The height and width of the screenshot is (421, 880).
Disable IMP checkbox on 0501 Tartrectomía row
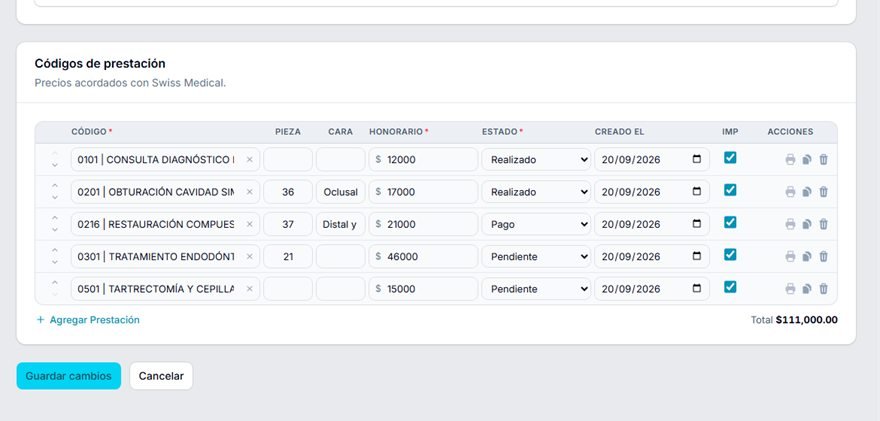(730, 287)
